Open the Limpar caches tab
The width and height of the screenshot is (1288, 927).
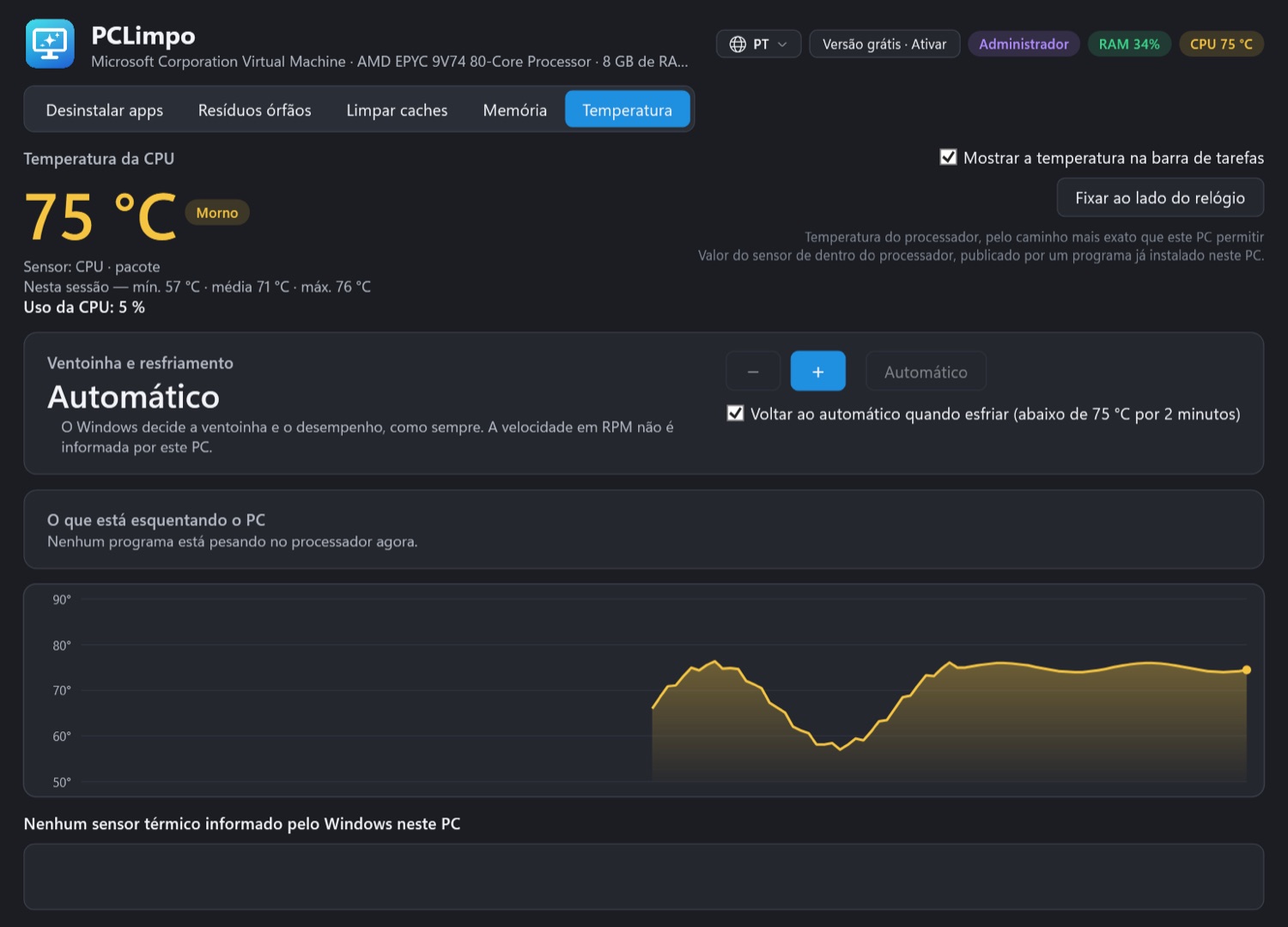tap(397, 110)
